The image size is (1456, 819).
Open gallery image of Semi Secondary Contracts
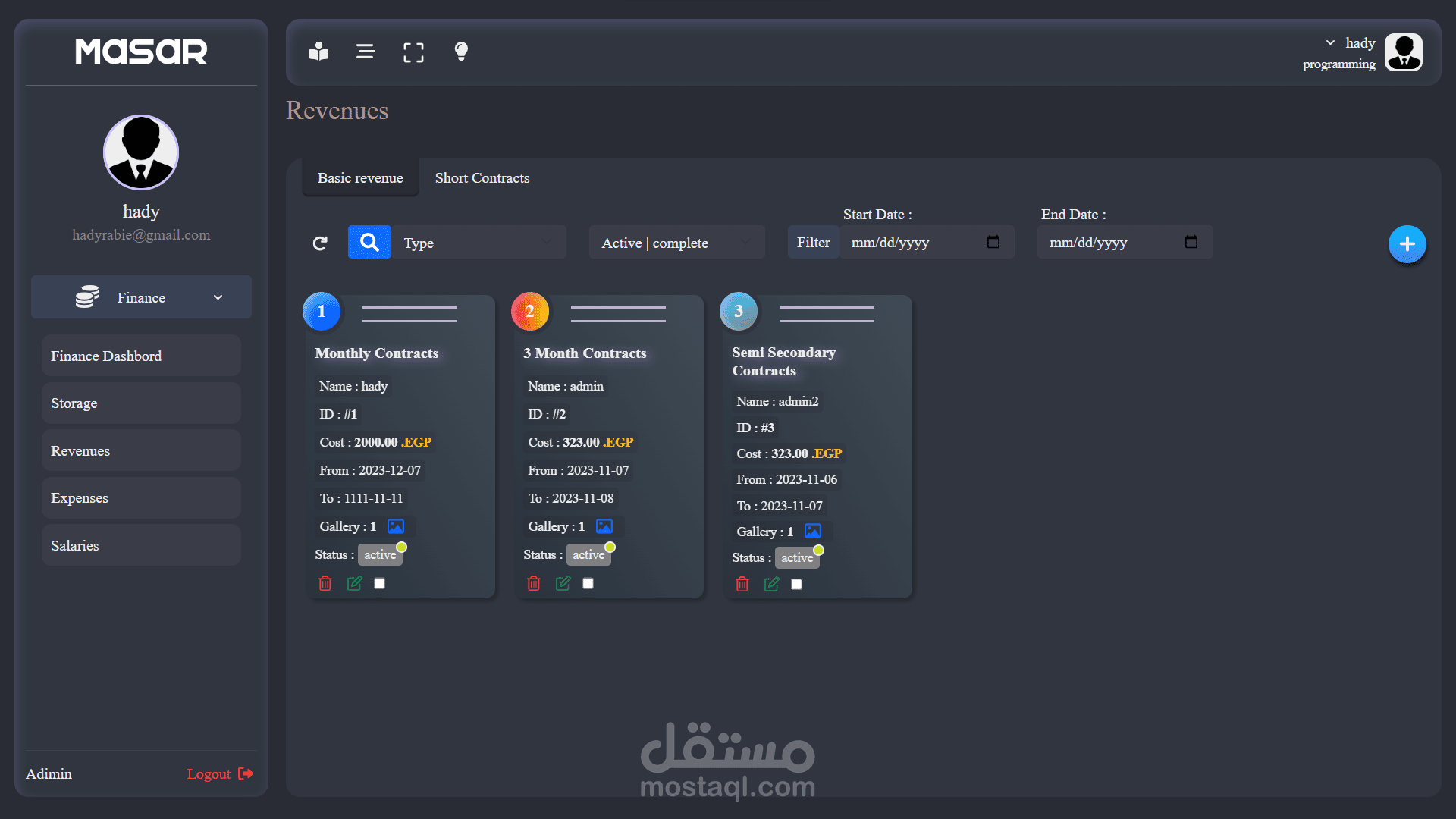(813, 531)
